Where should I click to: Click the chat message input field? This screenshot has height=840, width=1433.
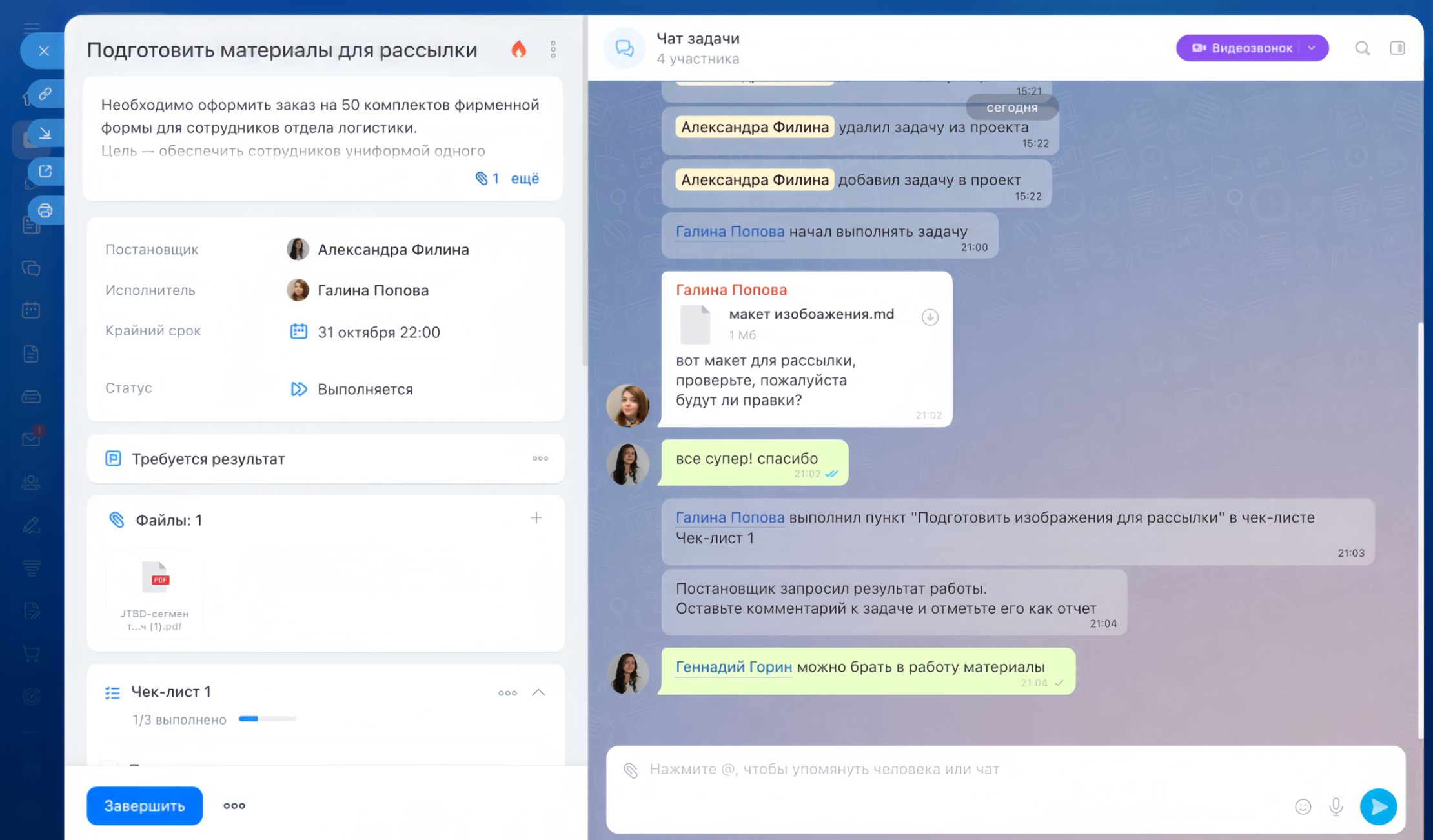(x=936, y=769)
